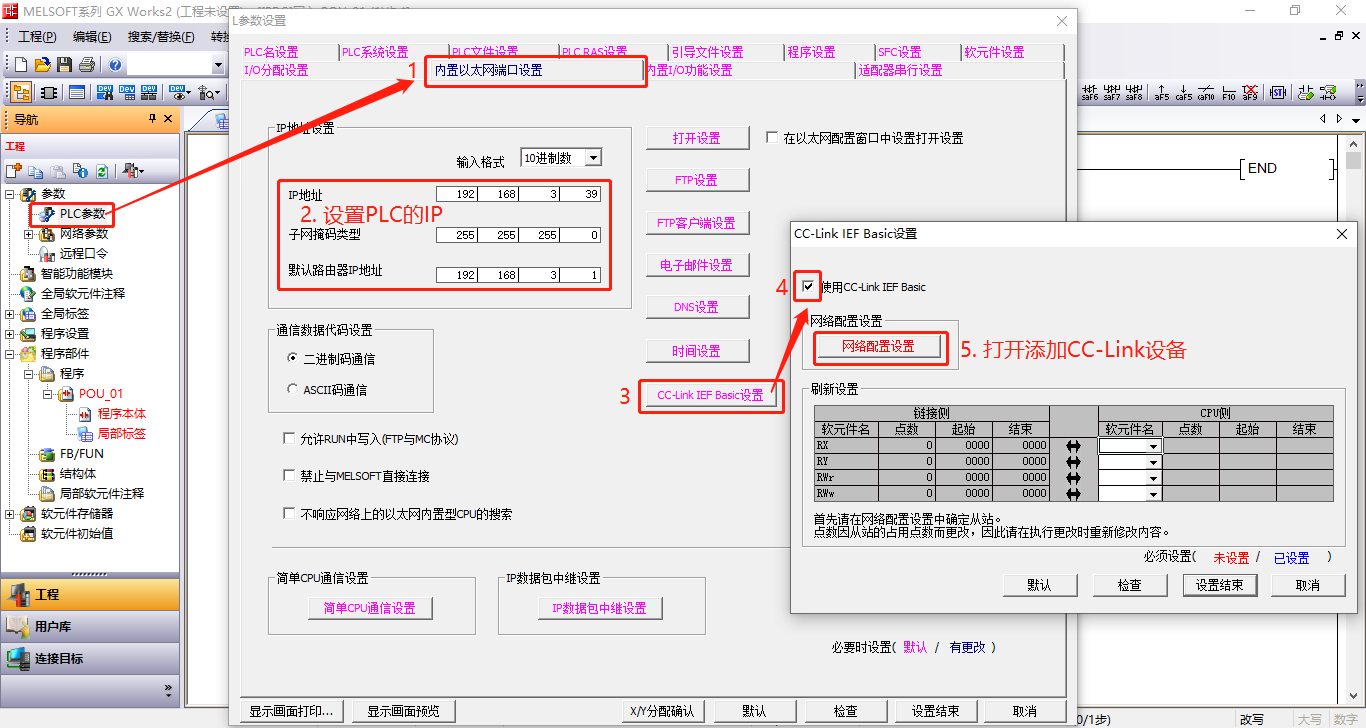Image resolution: width=1366 pixels, height=728 pixels.
Task: Click the chip-shaped toolbar icon
Action: [x=49, y=93]
